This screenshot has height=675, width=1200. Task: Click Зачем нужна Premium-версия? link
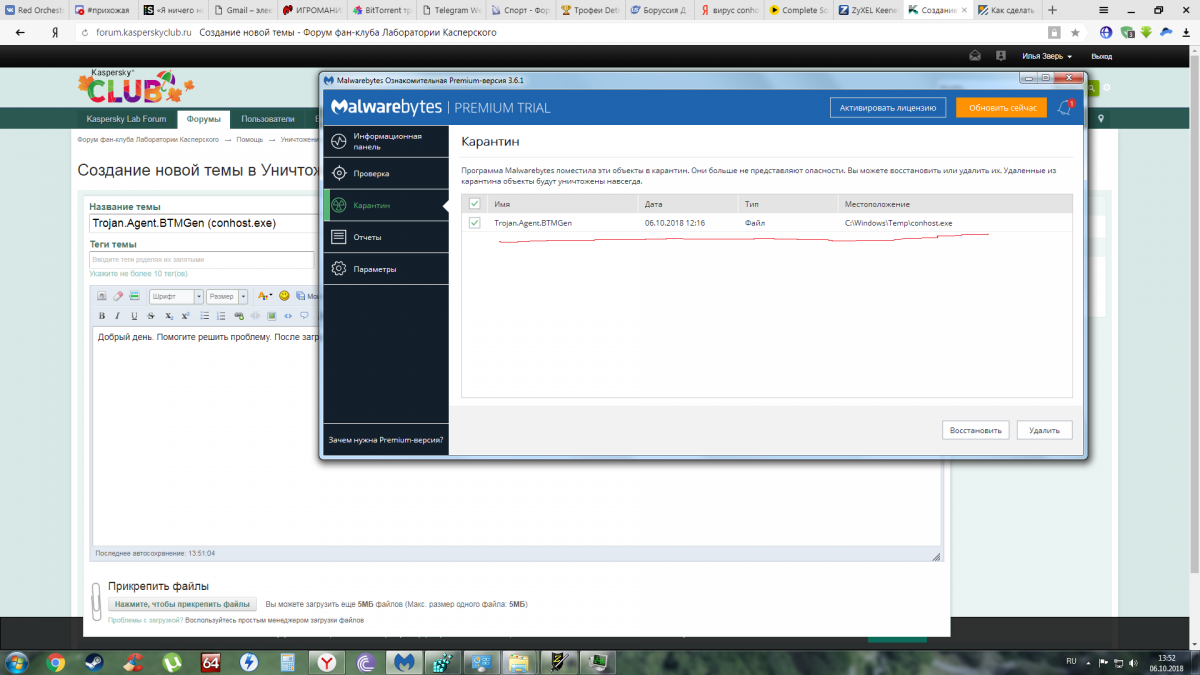pyautogui.click(x=386, y=439)
